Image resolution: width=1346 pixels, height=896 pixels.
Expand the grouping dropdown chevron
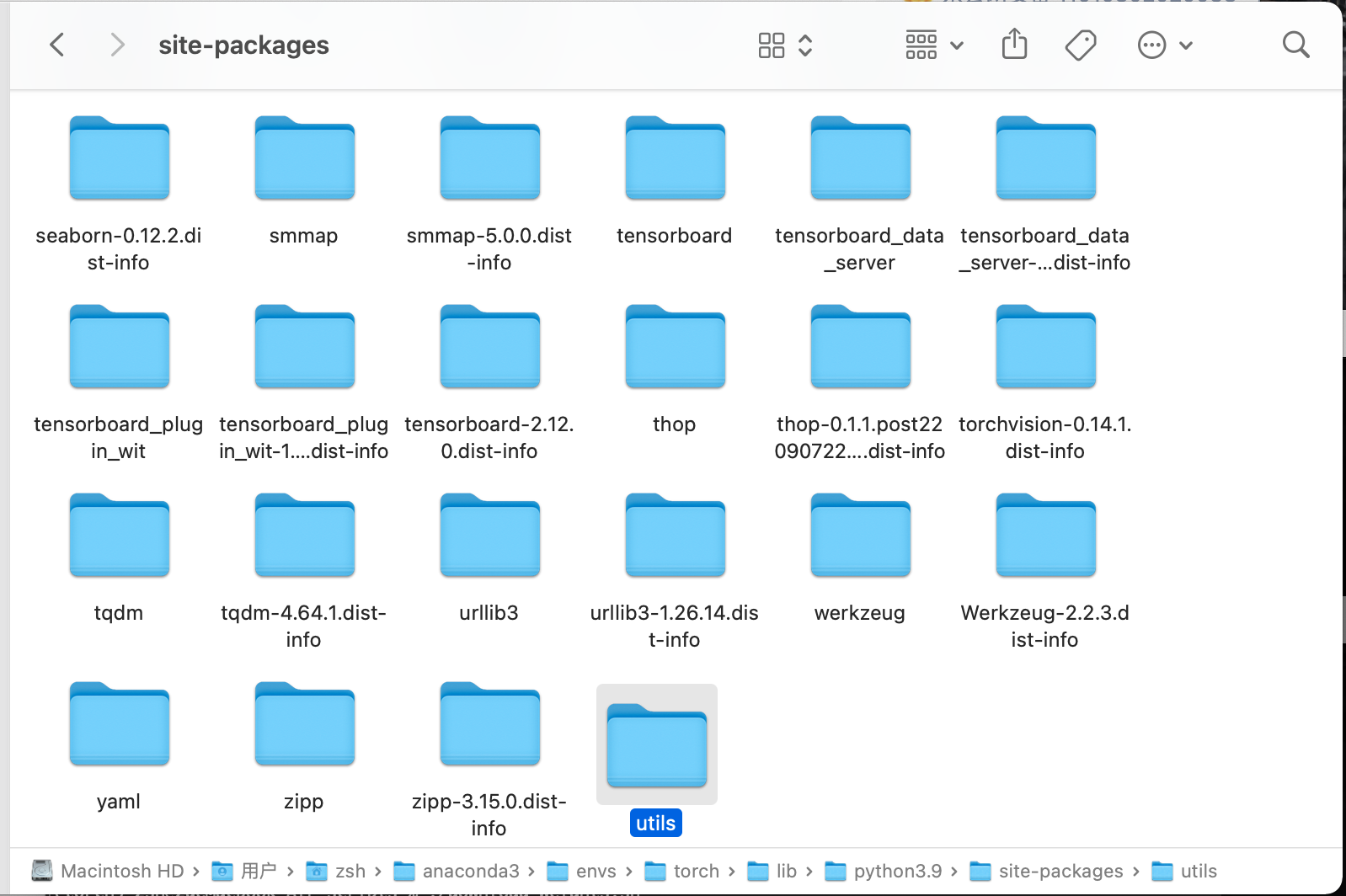click(x=957, y=45)
